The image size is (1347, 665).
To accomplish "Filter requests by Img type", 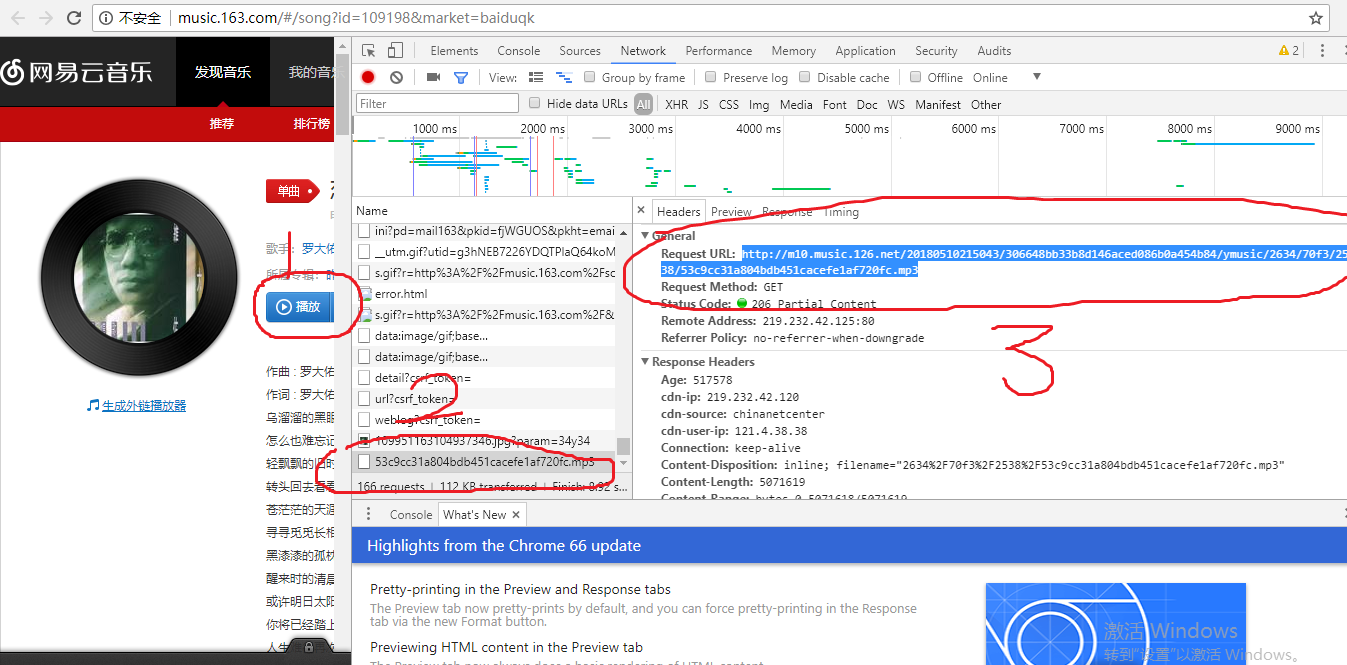I will pyautogui.click(x=759, y=104).
